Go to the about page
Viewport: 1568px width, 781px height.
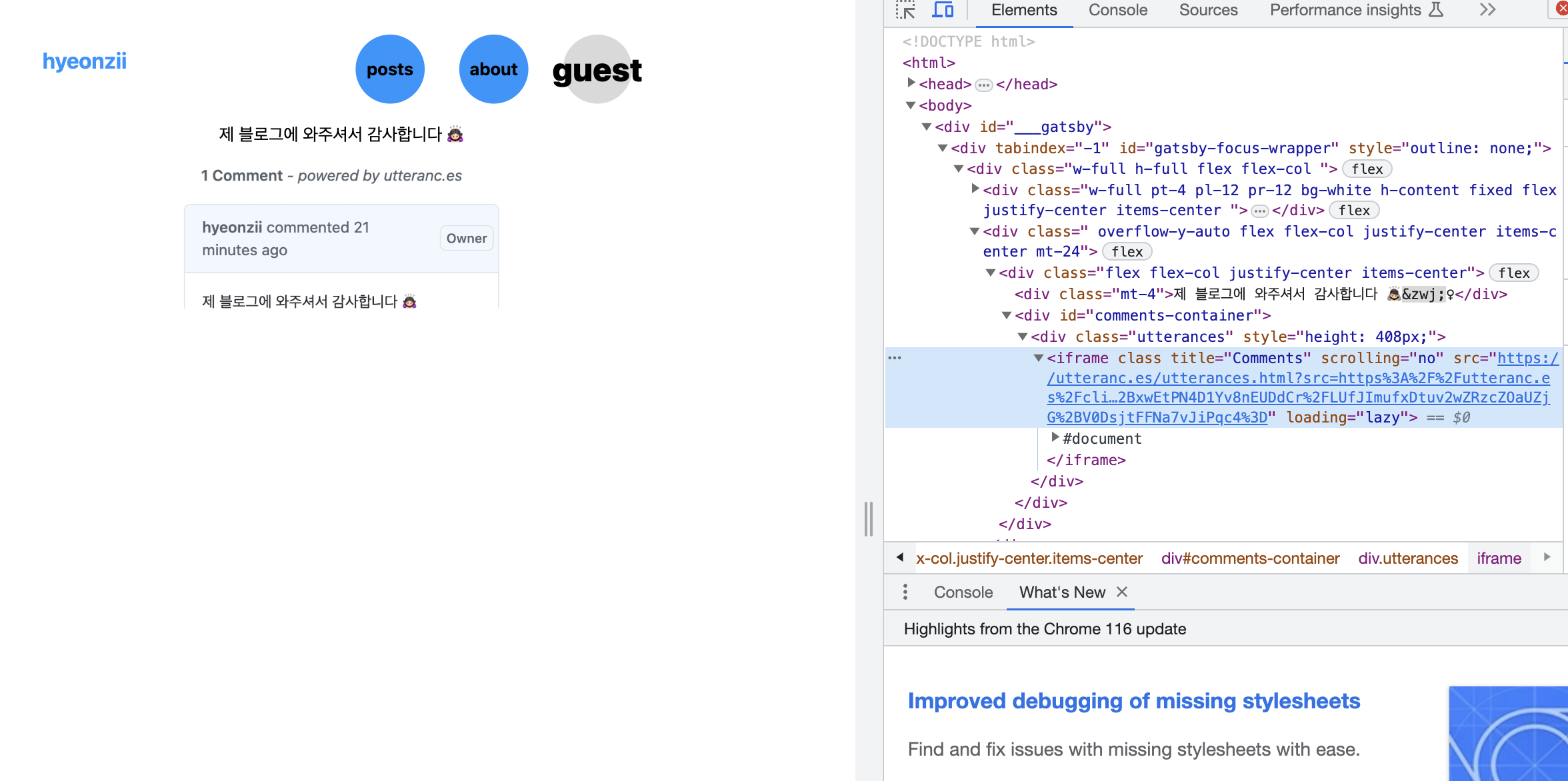point(493,69)
